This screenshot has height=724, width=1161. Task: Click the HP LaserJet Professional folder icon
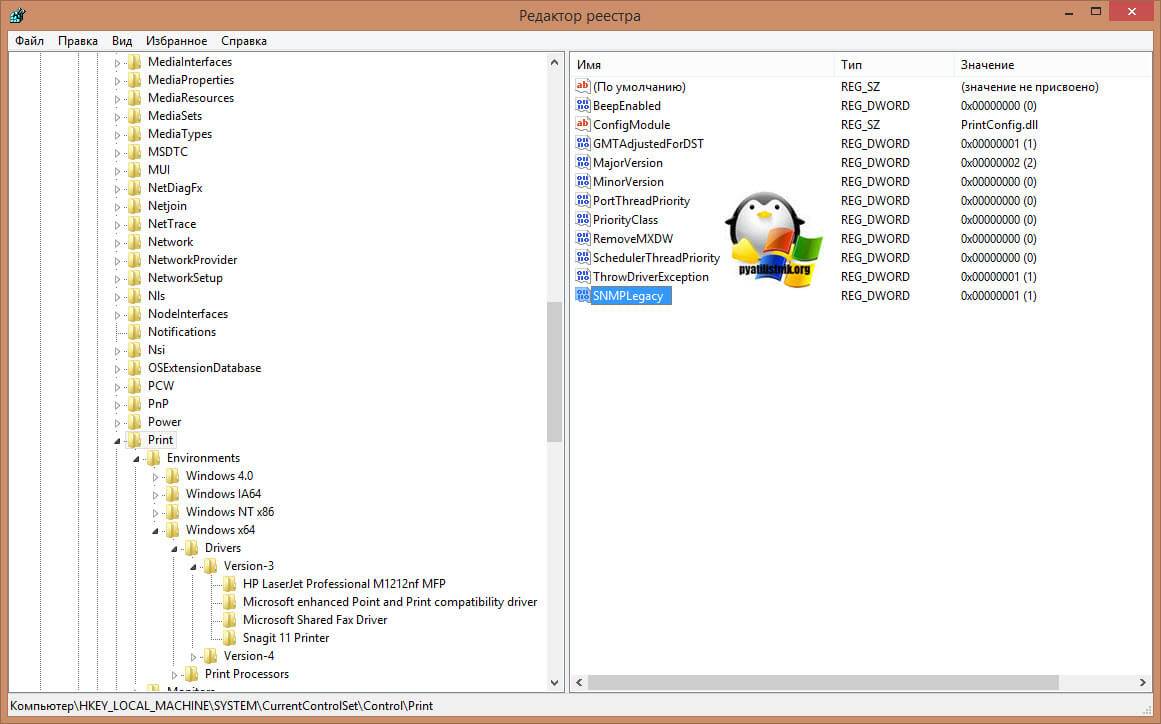click(230, 584)
